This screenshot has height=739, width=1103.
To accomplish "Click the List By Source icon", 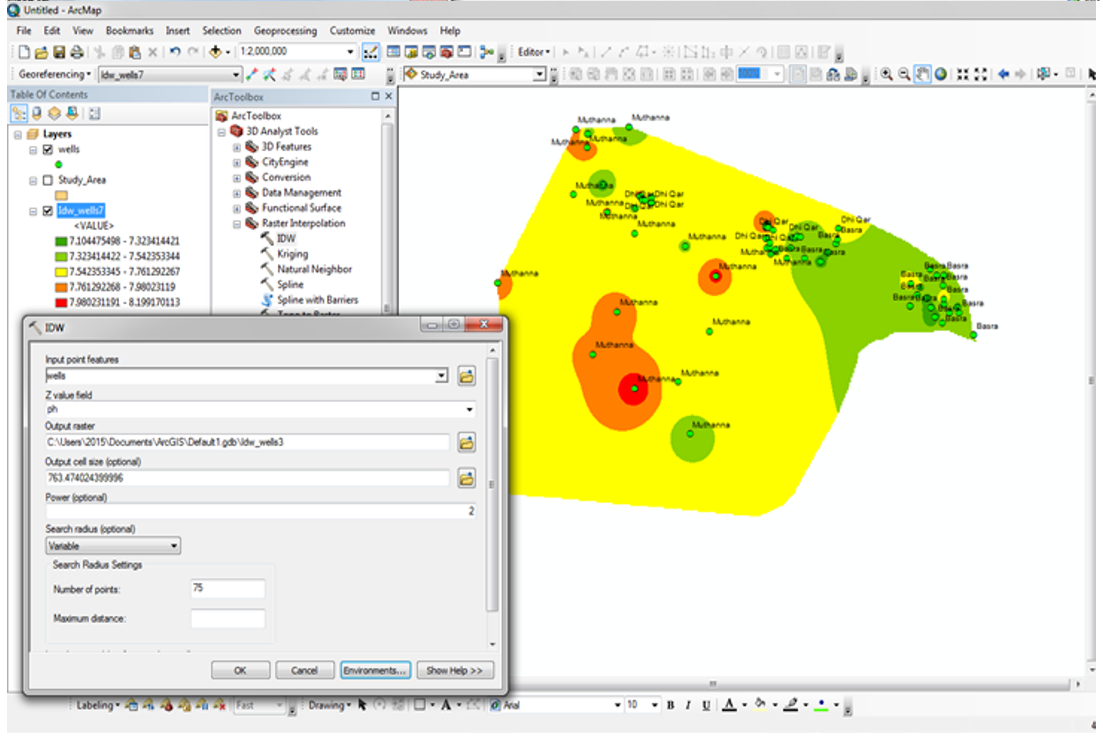I will pyautogui.click(x=37, y=113).
